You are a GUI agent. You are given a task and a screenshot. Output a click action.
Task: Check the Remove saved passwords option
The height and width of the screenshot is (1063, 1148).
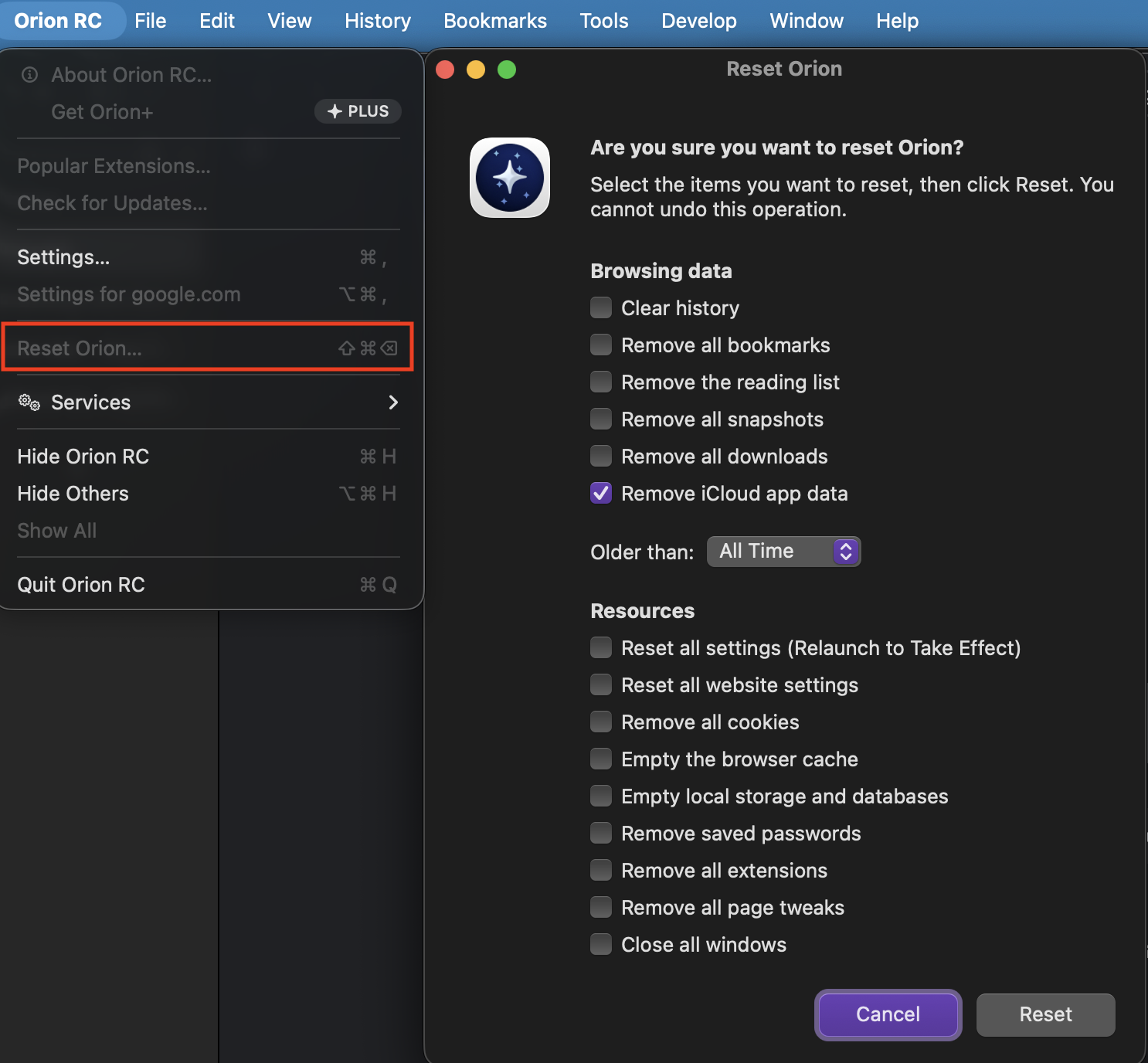tap(601, 834)
